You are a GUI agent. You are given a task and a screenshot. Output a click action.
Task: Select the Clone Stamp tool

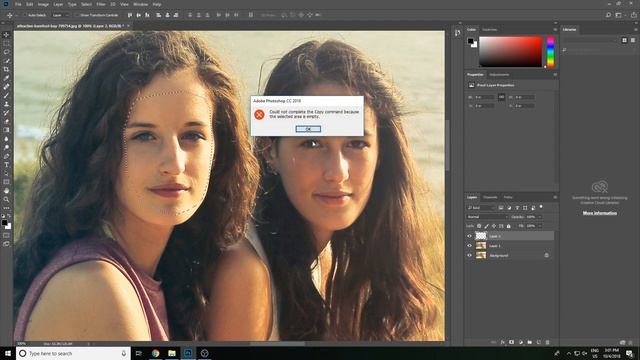click(x=6, y=104)
